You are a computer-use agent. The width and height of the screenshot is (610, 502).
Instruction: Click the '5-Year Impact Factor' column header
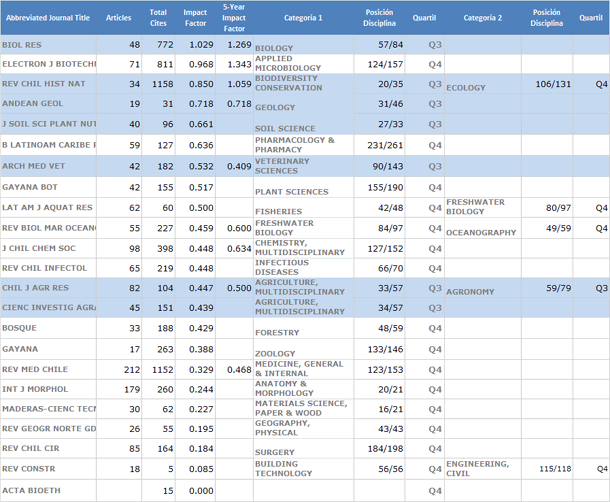click(234, 18)
